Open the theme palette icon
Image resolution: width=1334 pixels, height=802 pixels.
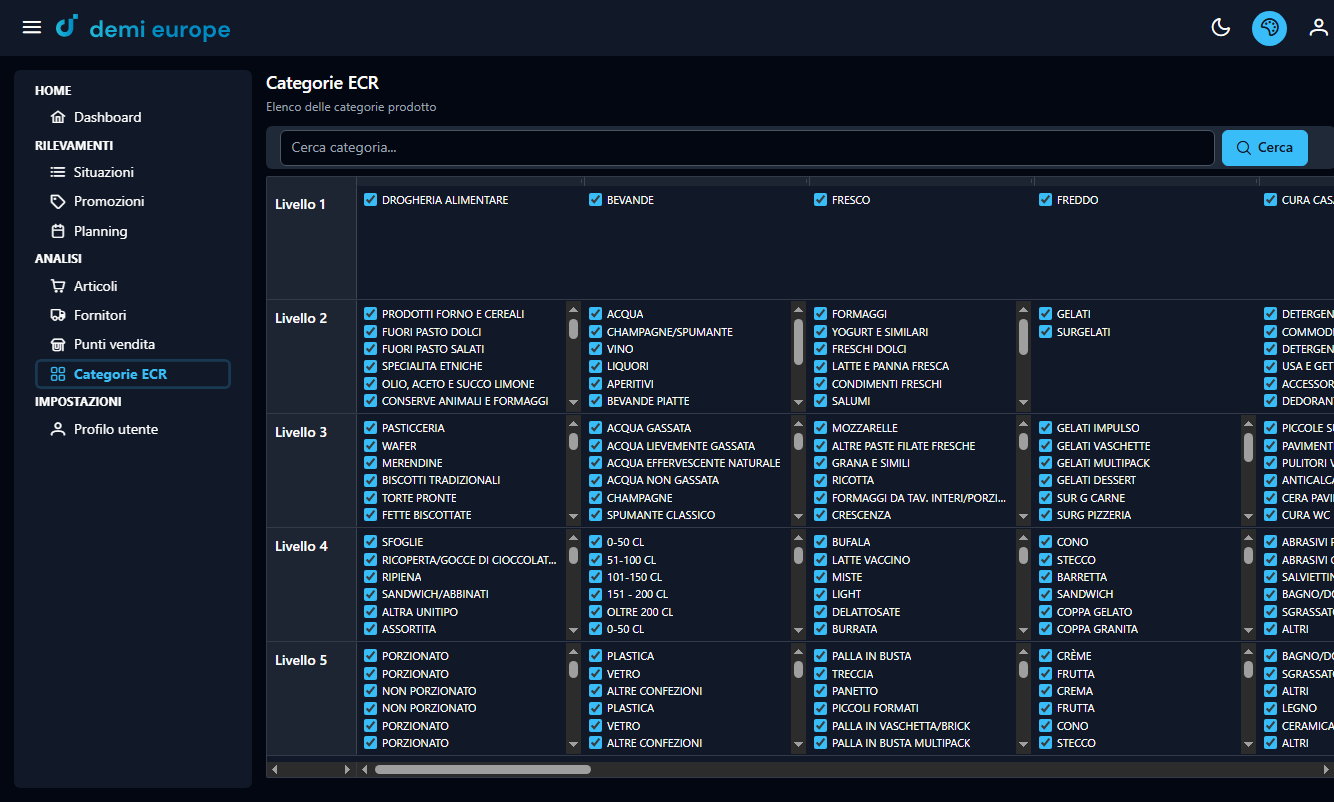(x=1269, y=27)
